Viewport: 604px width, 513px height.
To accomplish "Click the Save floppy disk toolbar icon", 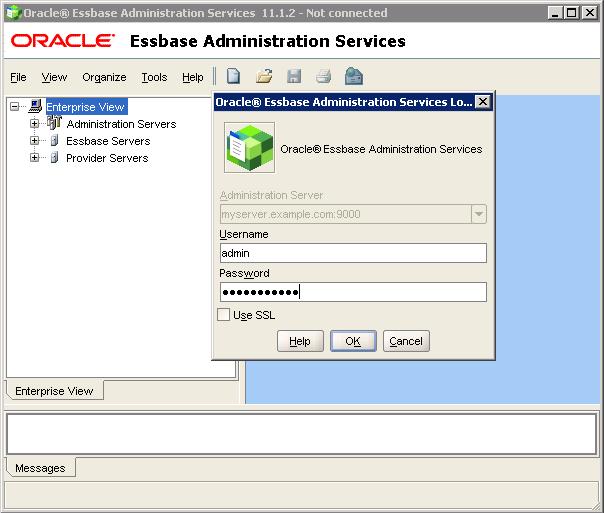I will pos(294,76).
